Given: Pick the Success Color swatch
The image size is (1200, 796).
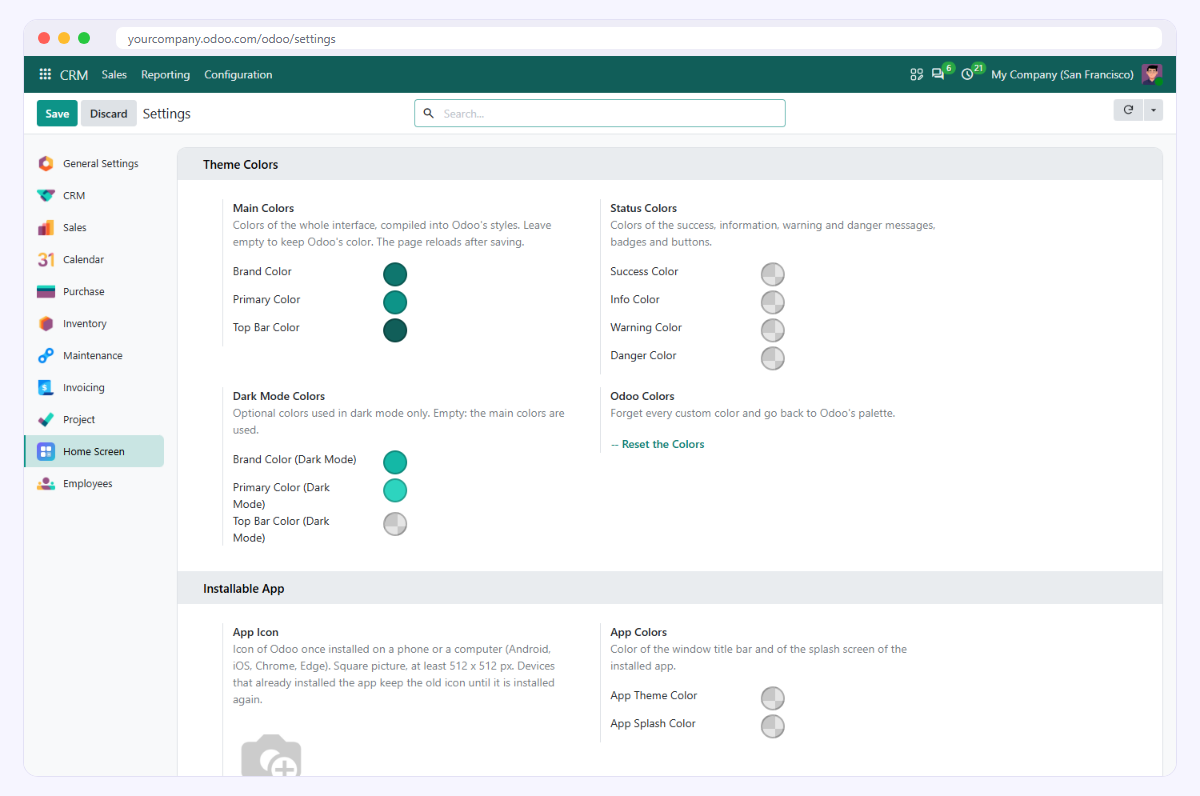Looking at the screenshot, I should click(773, 274).
